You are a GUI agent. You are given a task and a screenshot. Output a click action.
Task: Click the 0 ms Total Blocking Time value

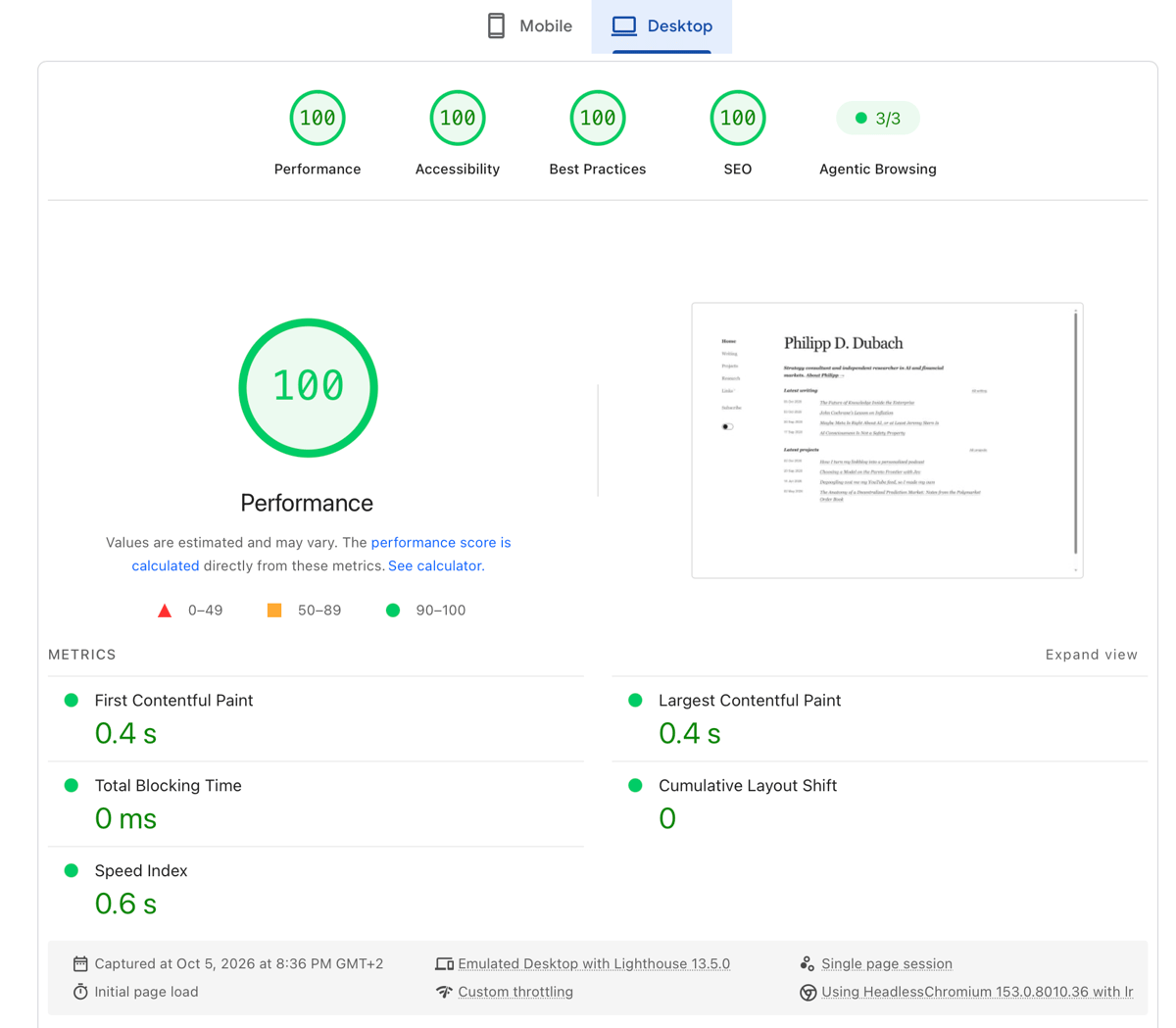coord(125,818)
